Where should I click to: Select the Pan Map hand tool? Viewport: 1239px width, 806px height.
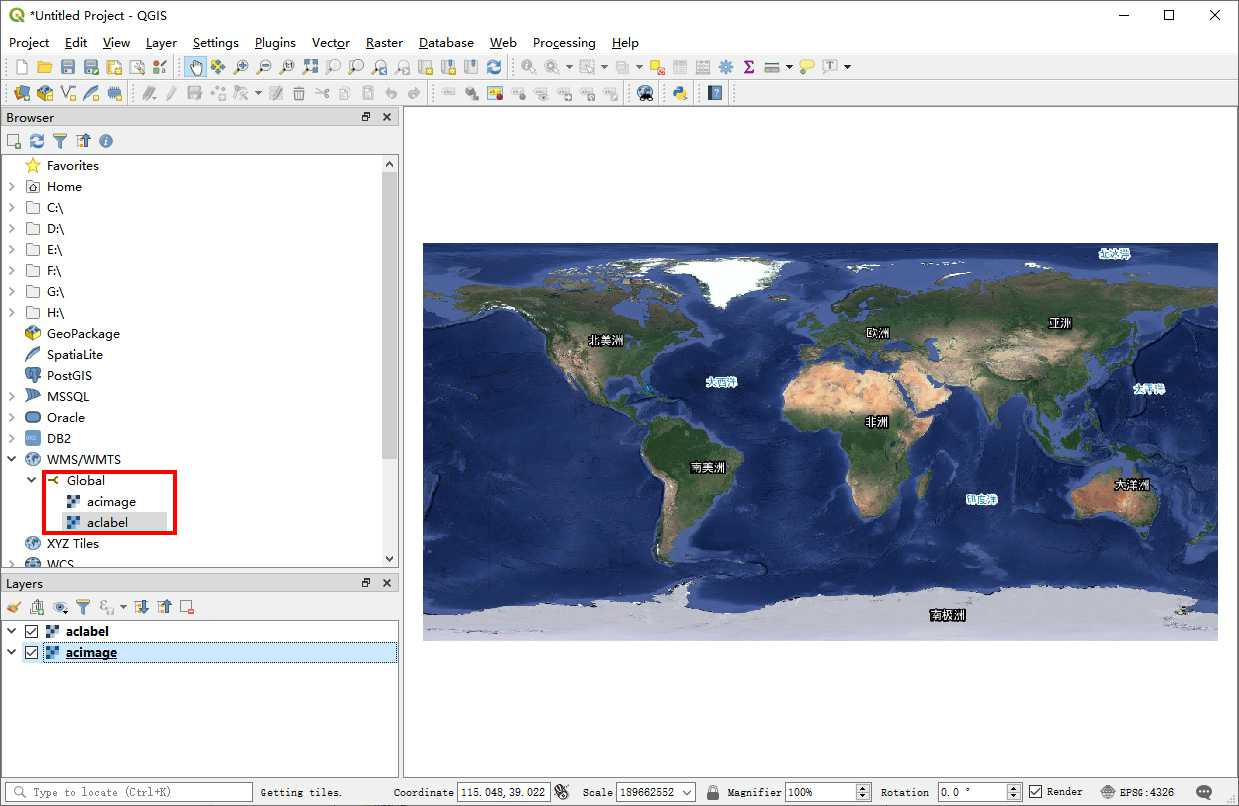[195, 67]
